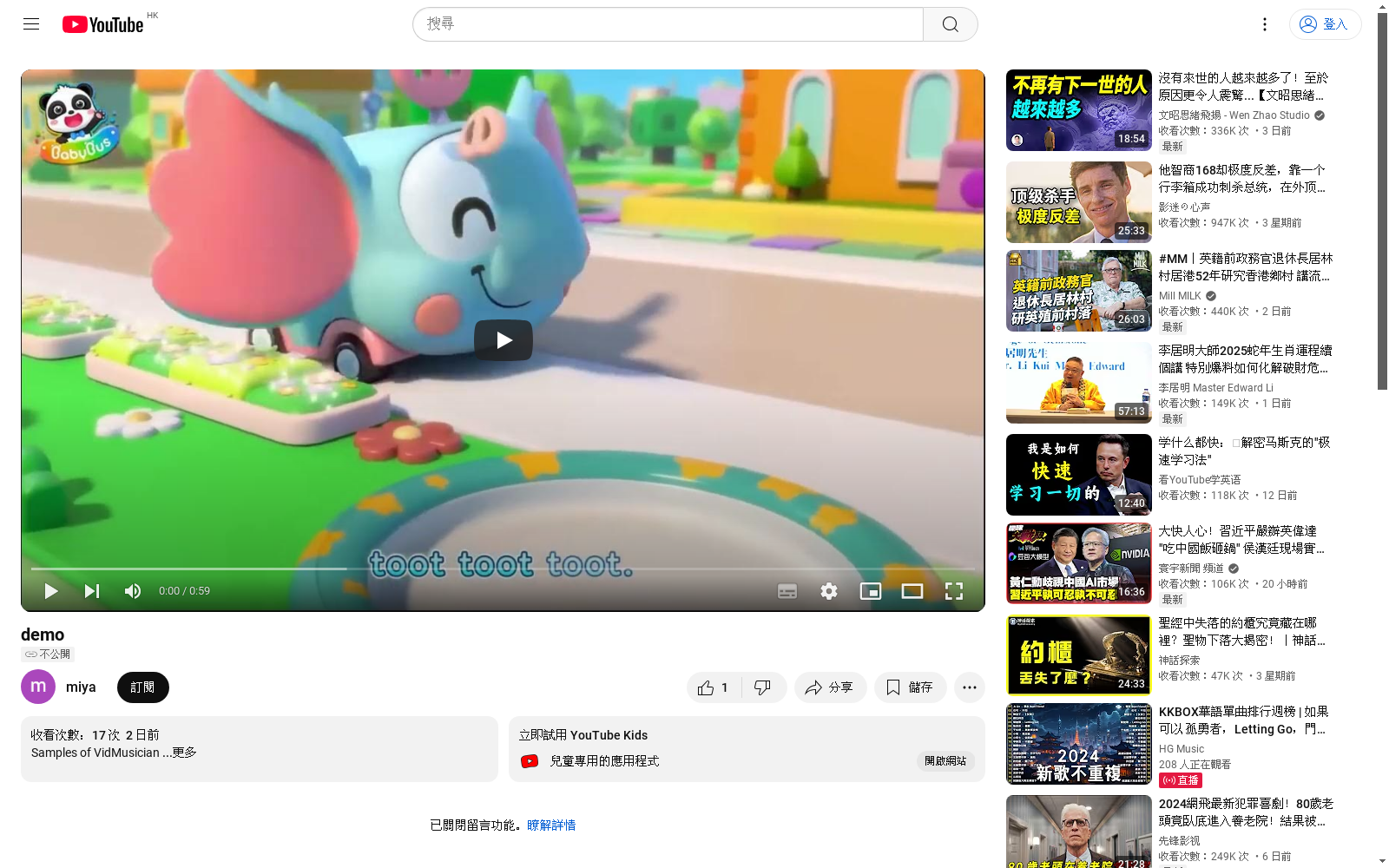Click the search magnifier button
This screenshot has height=868, width=1389.
point(951,24)
